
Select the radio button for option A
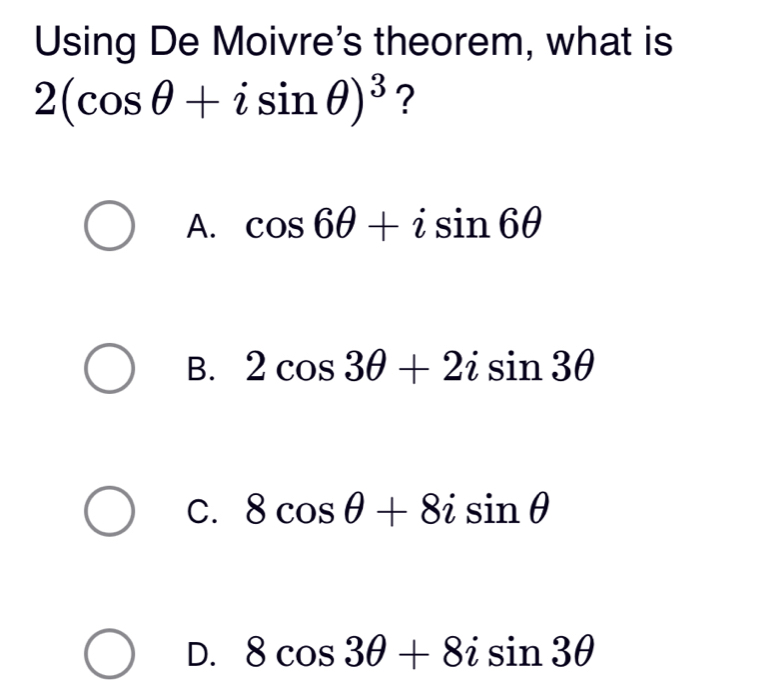pos(110,227)
